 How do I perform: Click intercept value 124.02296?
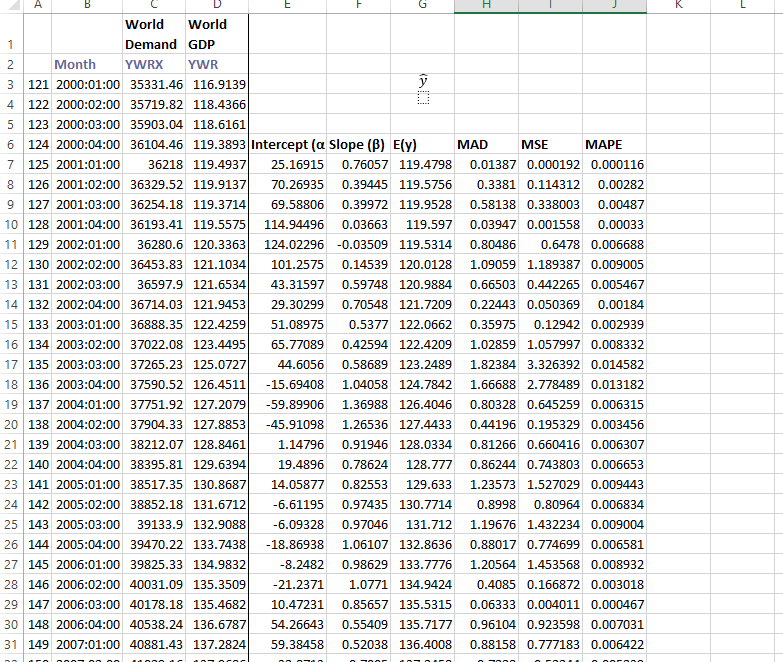[x=288, y=245]
